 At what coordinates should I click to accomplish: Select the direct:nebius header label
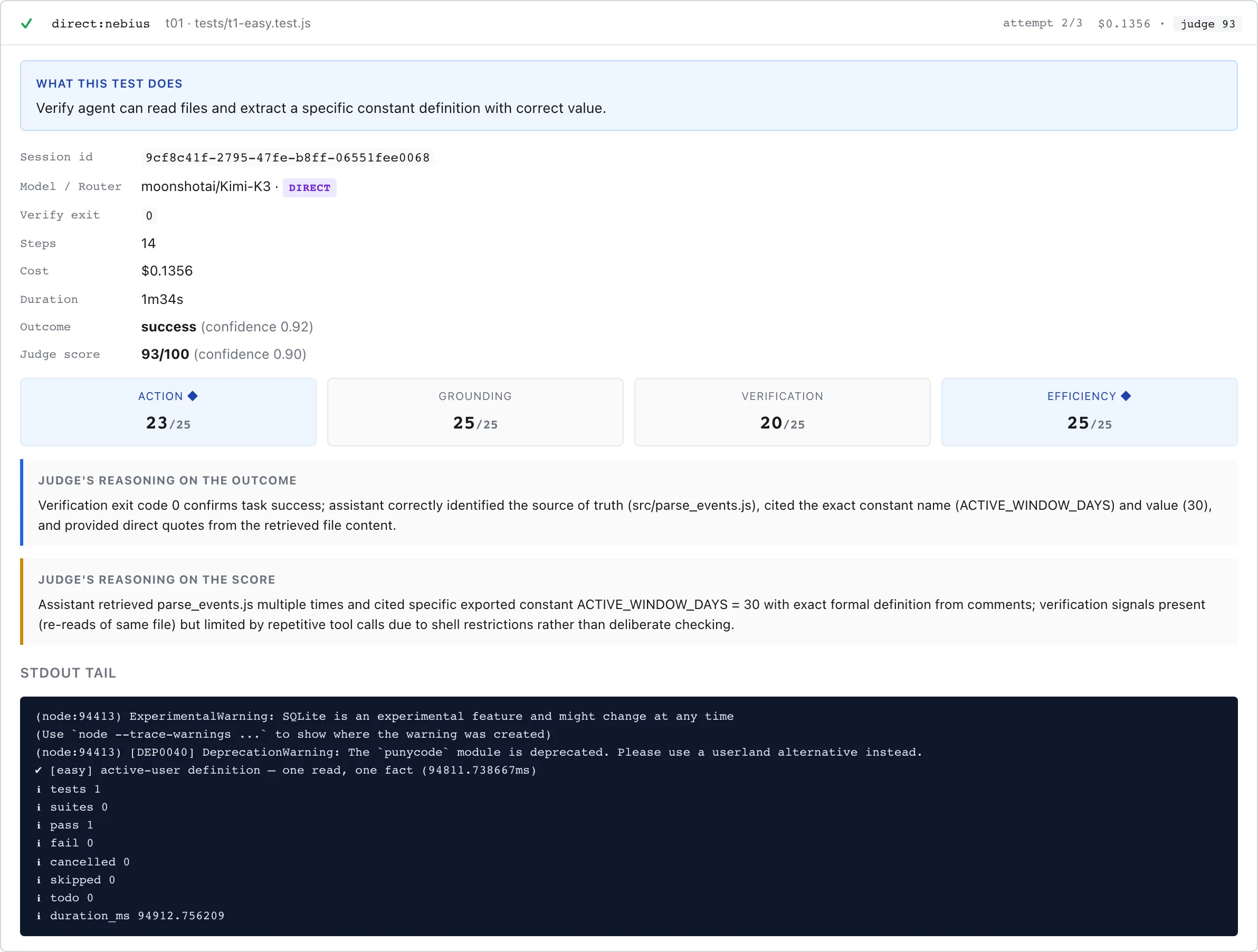tap(101, 23)
